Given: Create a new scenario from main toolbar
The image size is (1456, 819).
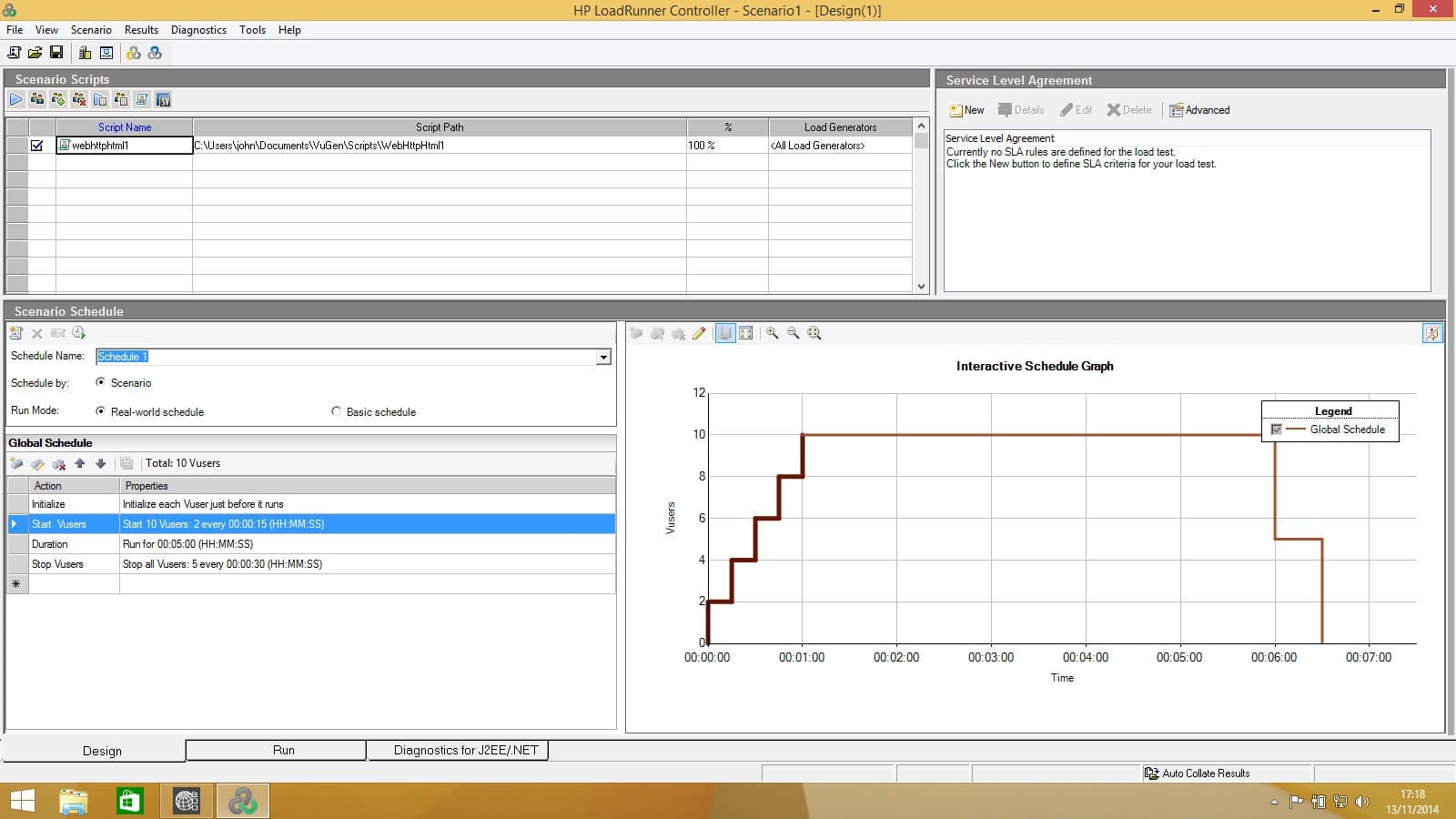Looking at the screenshot, I should [14, 53].
